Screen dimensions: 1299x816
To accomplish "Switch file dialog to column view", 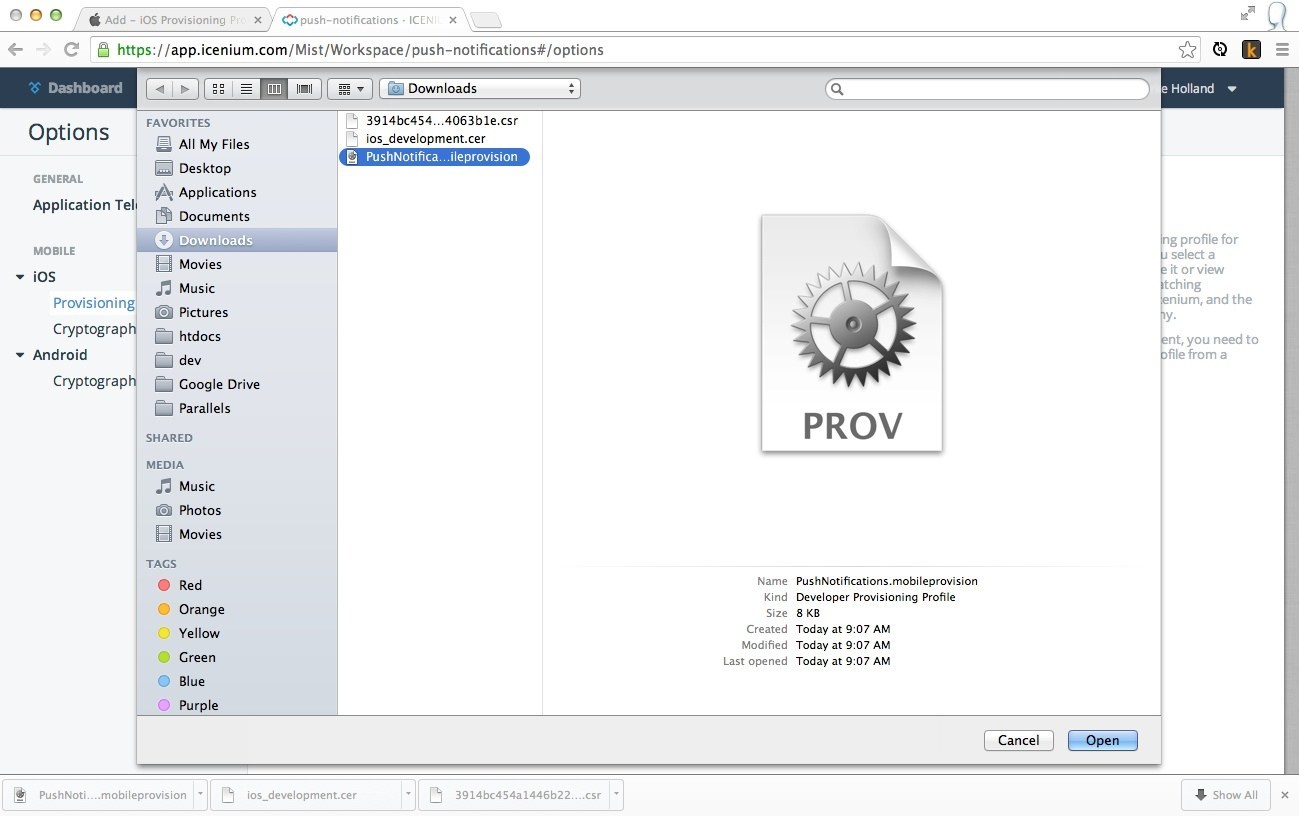I will point(274,89).
